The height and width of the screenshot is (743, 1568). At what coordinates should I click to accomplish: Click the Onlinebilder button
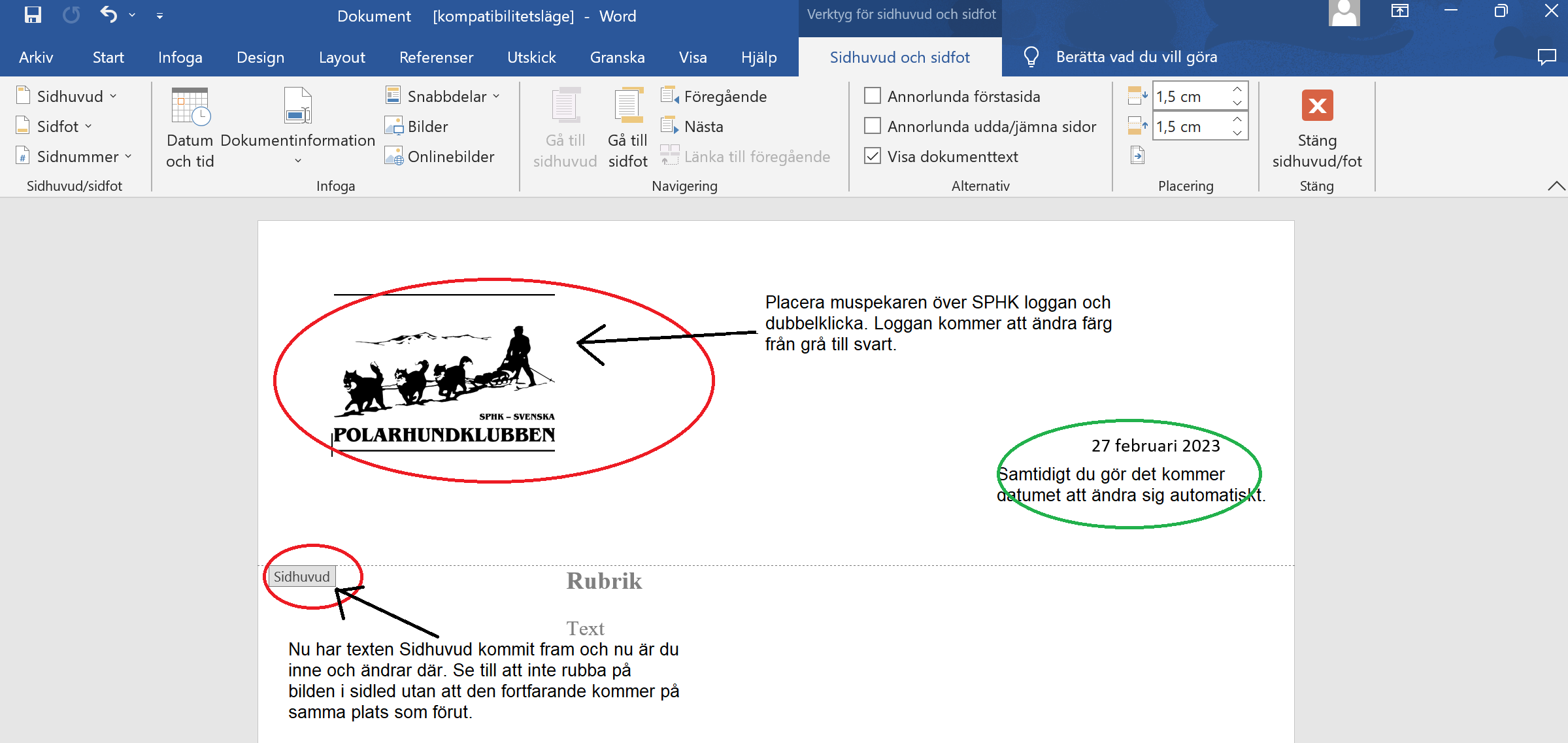click(x=439, y=156)
